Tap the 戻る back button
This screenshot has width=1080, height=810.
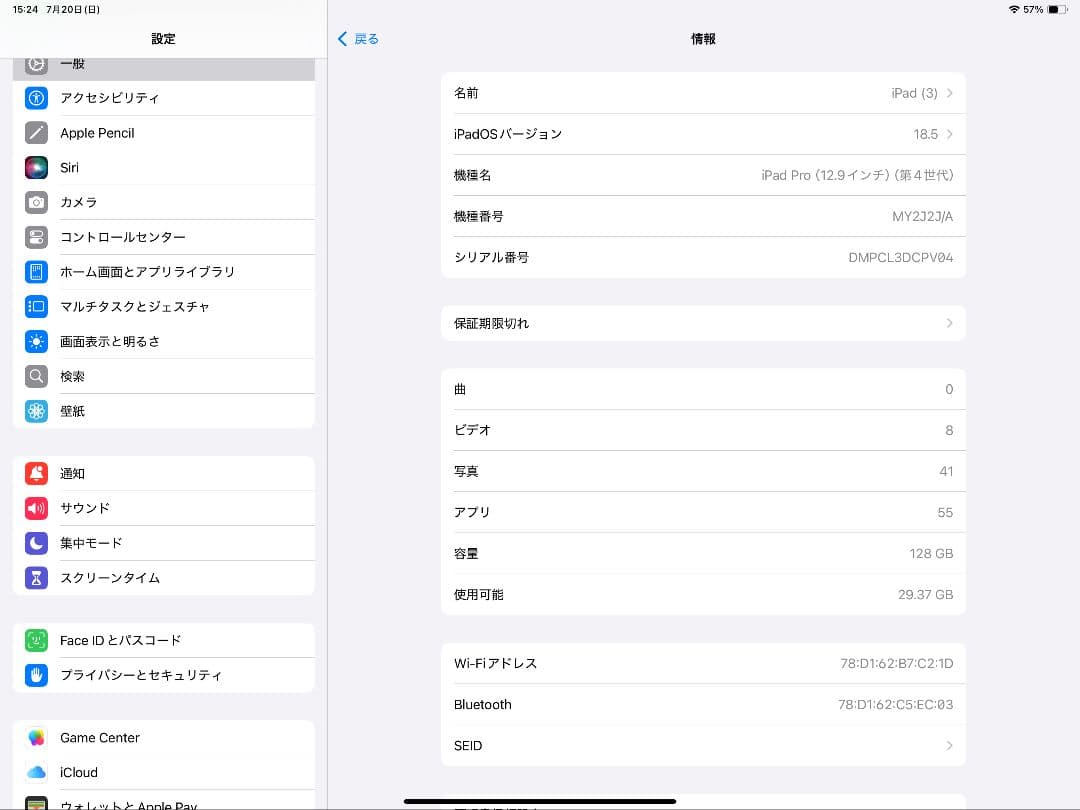357,38
